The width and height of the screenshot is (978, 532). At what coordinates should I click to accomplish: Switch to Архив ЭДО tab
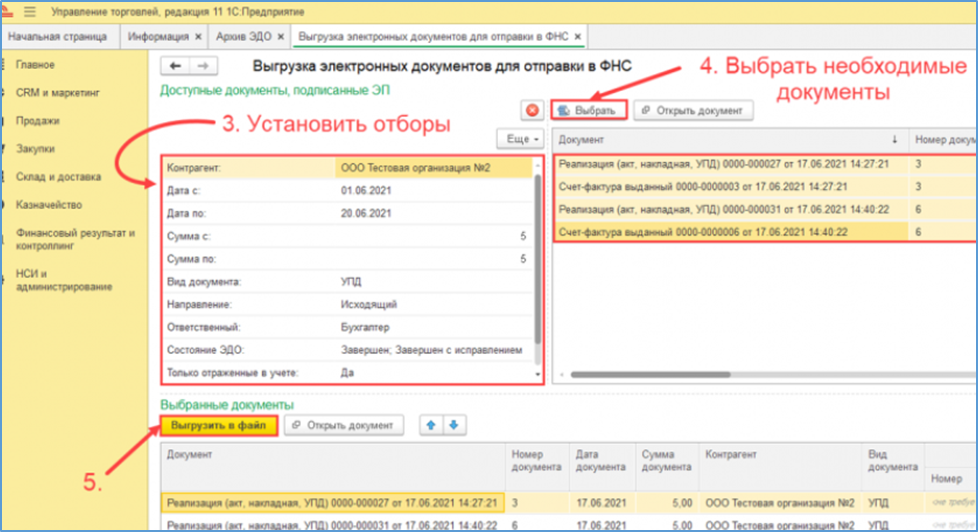(x=243, y=37)
